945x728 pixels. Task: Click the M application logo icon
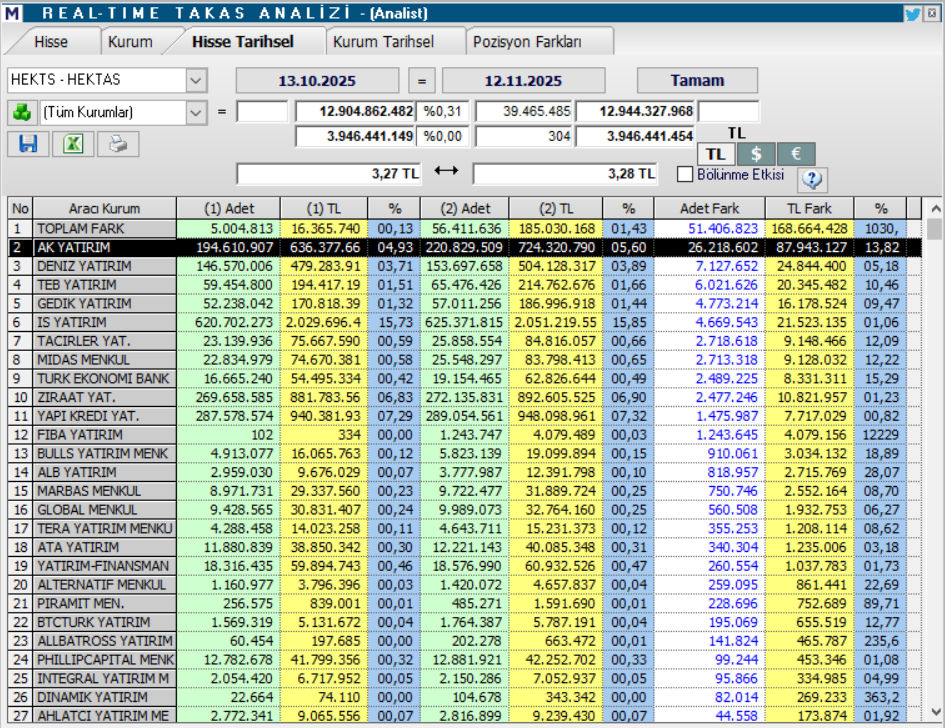point(12,12)
